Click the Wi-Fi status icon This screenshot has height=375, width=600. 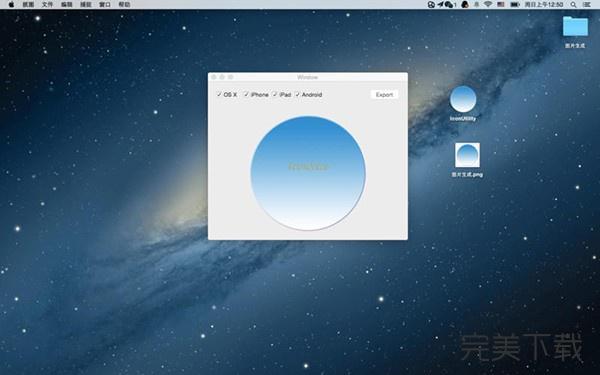click(488, 5)
